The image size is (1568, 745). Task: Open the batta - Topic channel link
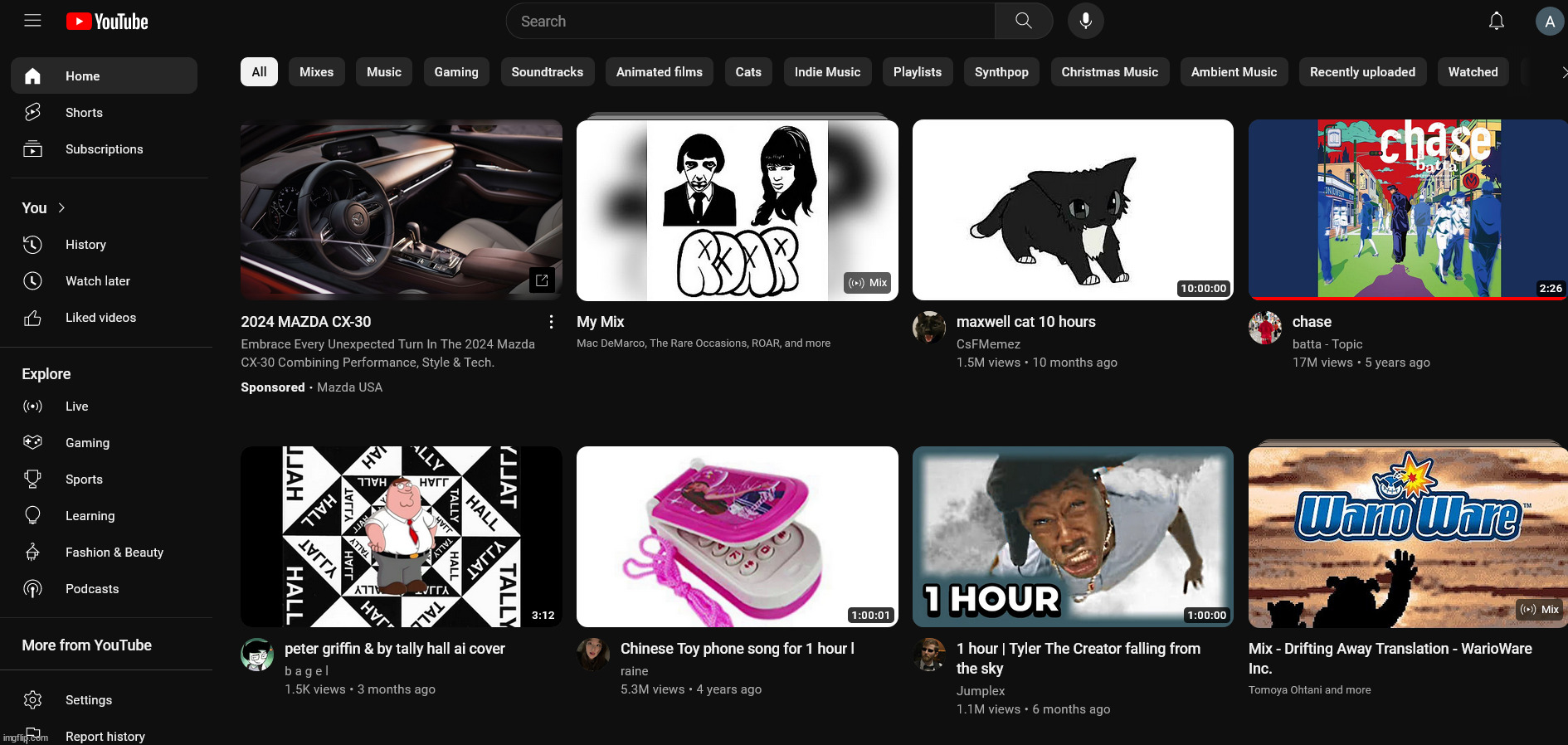click(1327, 344)
